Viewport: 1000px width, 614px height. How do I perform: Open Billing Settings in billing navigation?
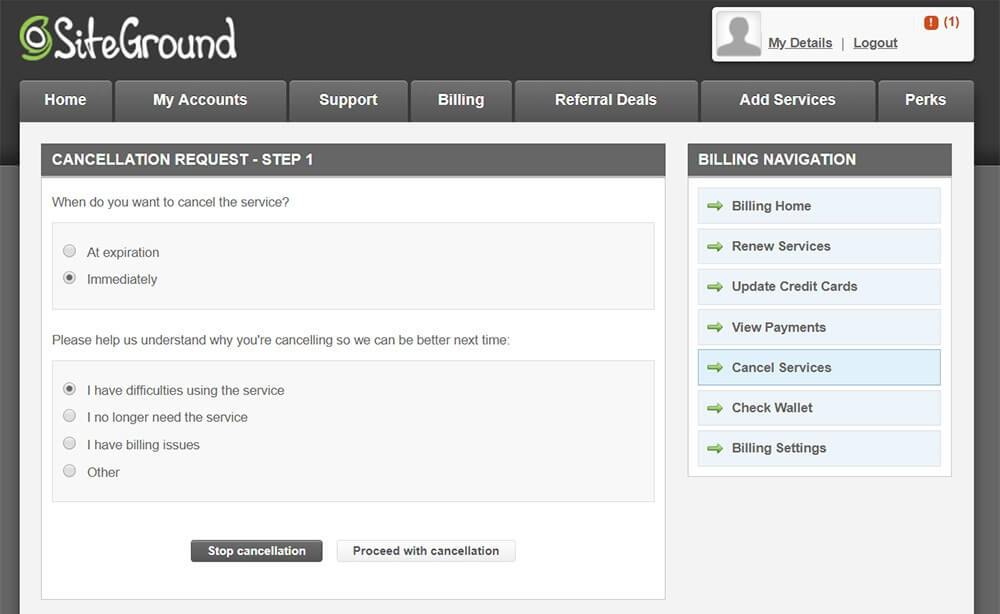click(x=819, y=448)
